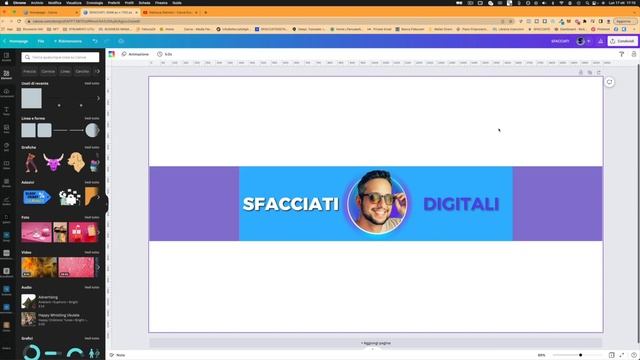This screenshot has width=640, height=360.
Task: Click Vedi tutto next to Grafiche
Action: pos(92,147)
